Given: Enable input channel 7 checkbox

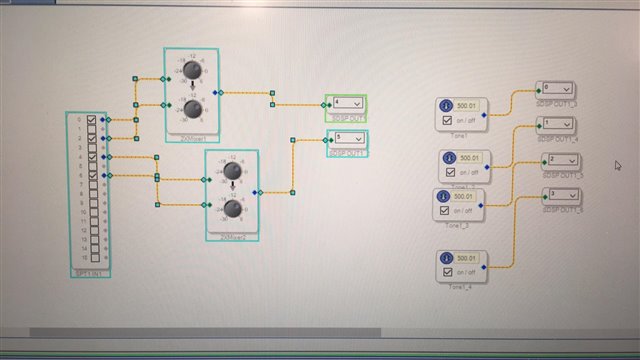Looking at the screenshot, I should point(93,184).
